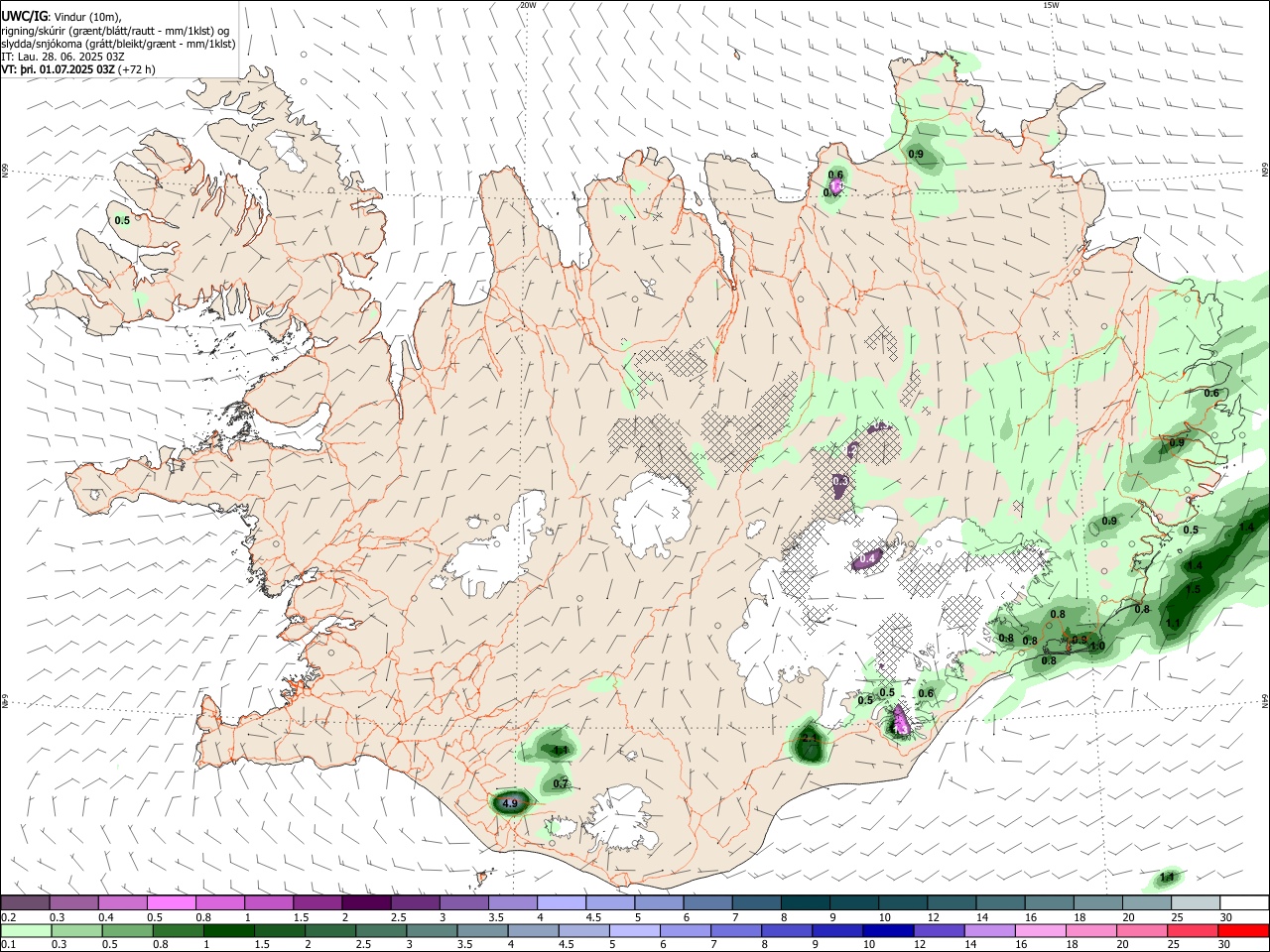Select the 'Vindur (10m)' header text
The width and height of the screenshot is (1270, 952).
coord(87,17)
